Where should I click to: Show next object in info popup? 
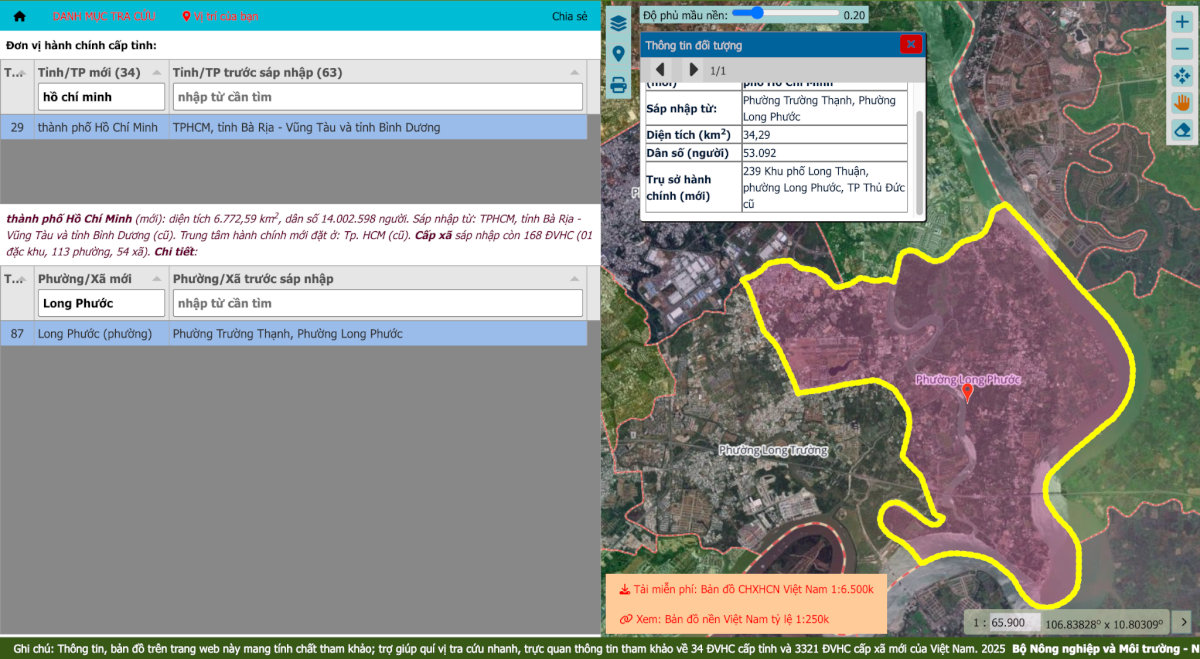[693, 70]
